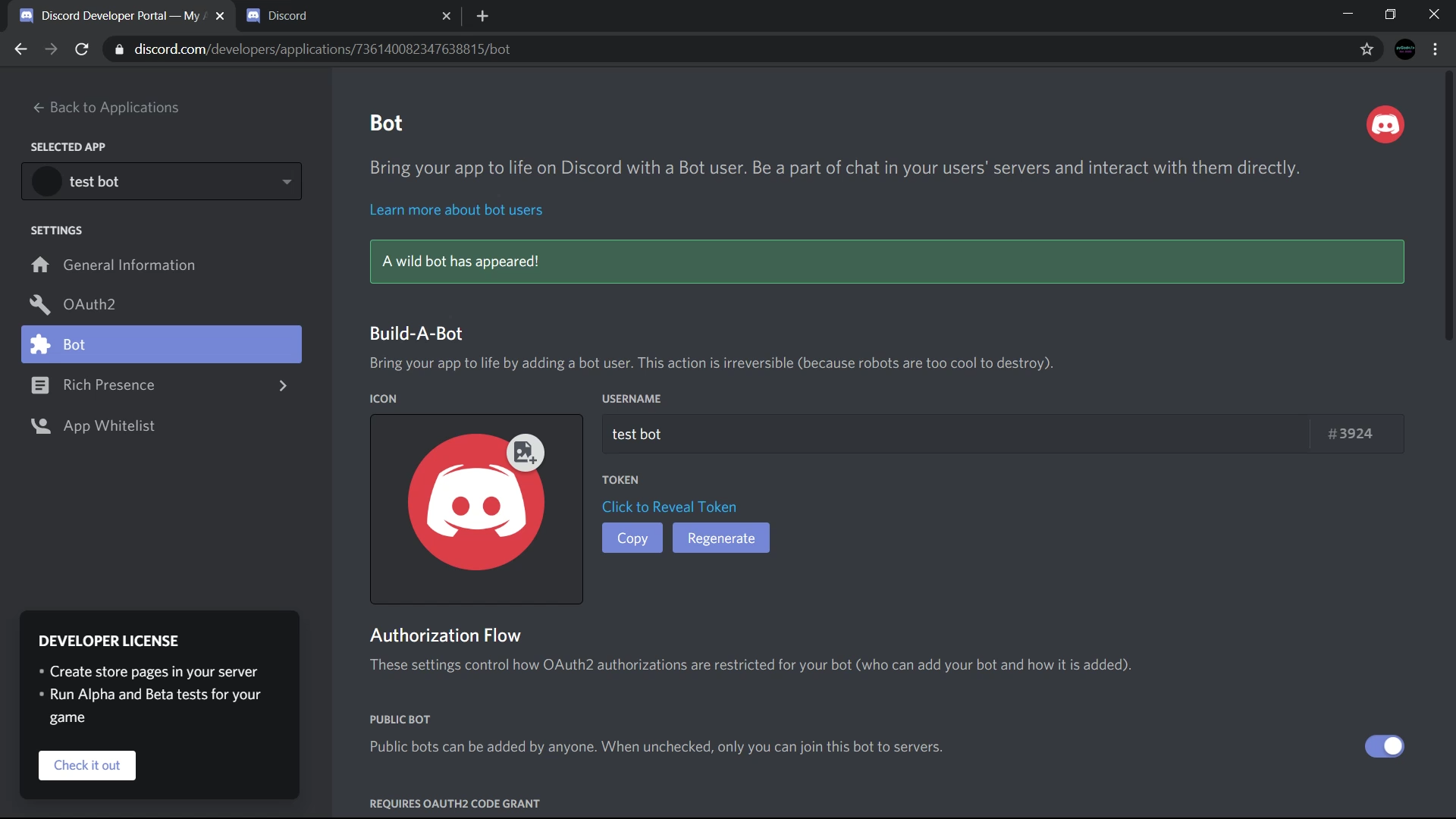Click the upload image icon on bot avatar
The image size is (1456, 819).
click(525, 453)
